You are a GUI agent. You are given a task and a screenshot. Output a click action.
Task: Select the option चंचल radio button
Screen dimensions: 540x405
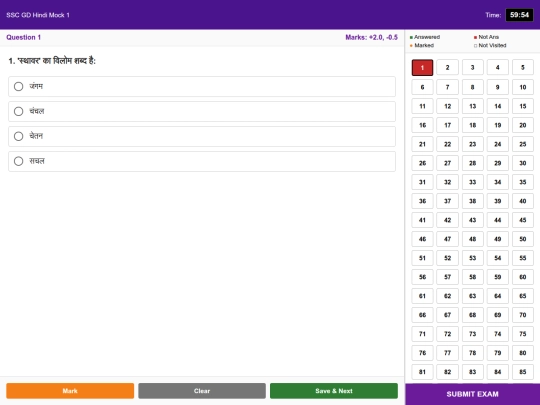pos(19,111)
